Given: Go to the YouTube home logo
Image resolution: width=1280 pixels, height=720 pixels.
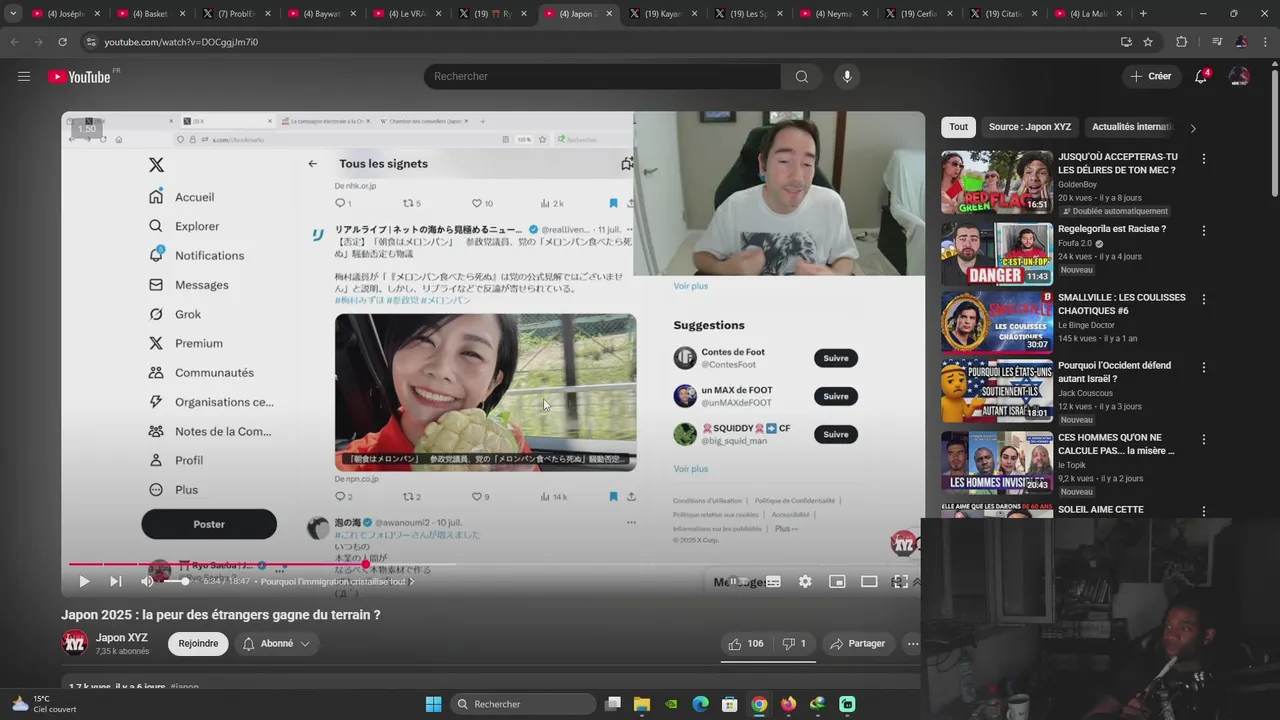Looking at the screenshot, I should 79,77.
